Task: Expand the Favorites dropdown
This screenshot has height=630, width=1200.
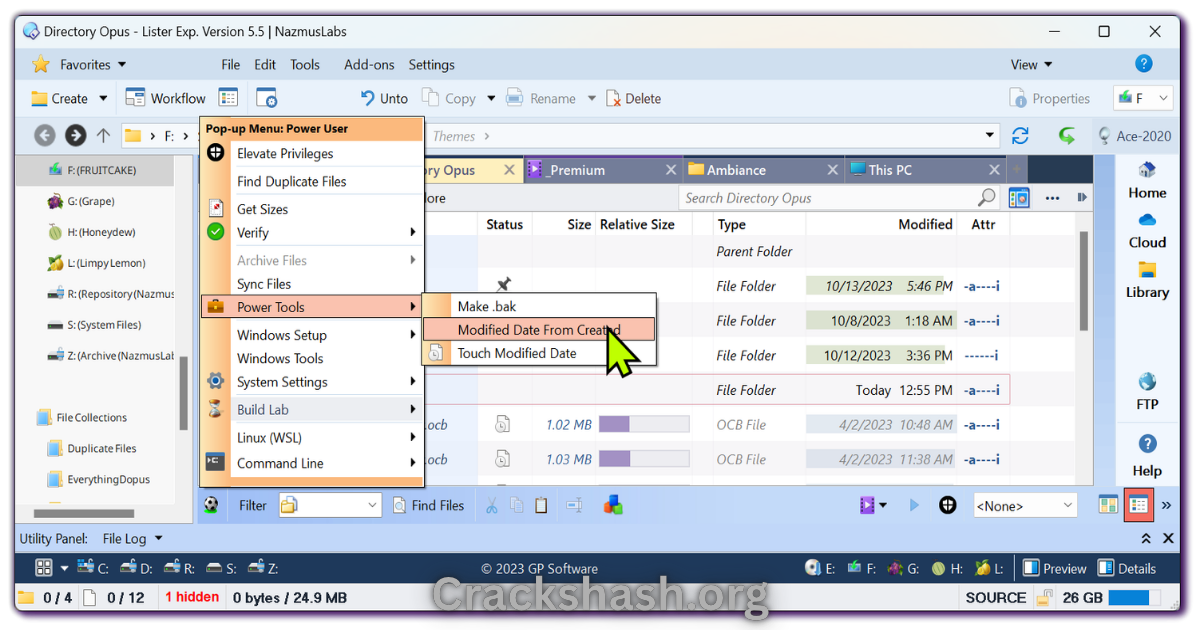Action: point(122,65)
